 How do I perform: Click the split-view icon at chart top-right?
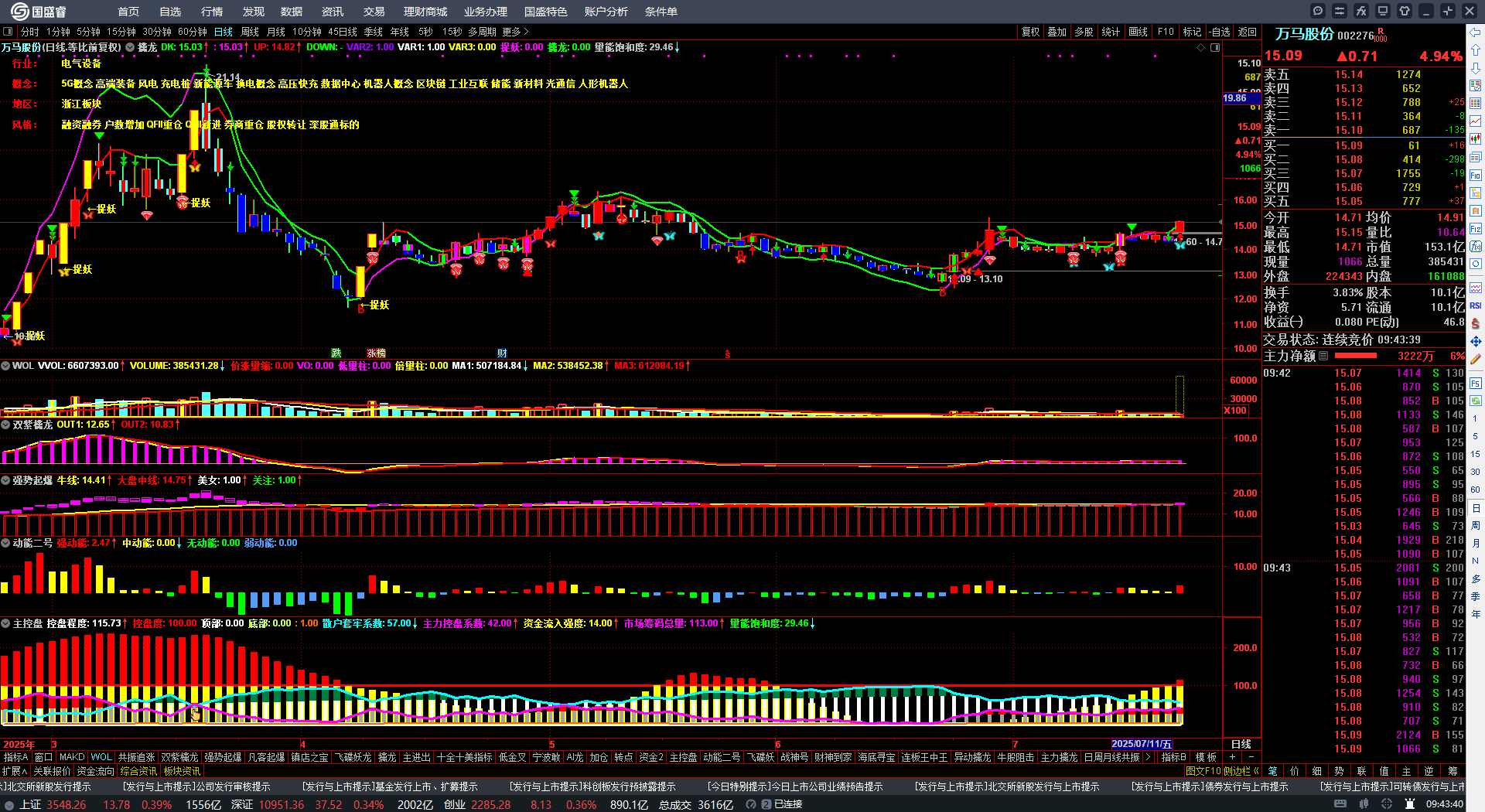coord(1215,47)
